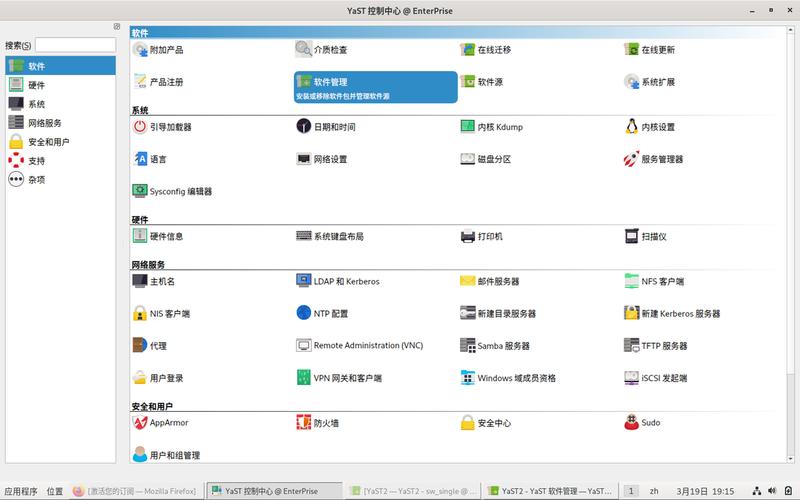800x500 pixels.
Task: Open 内核设置 kernel settings
Action: pos(649,127)
